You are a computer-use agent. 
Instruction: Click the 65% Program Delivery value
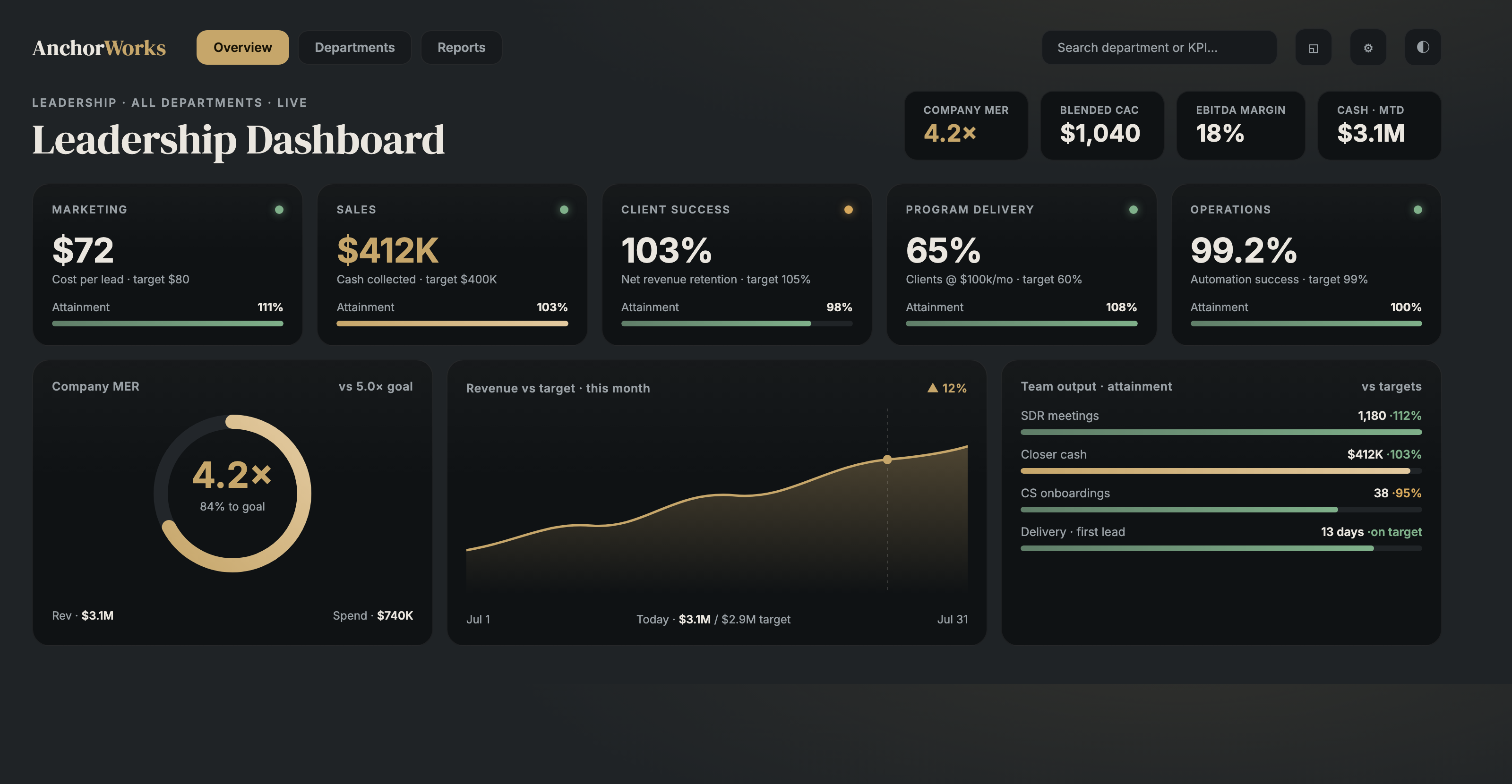click(943, 251)
